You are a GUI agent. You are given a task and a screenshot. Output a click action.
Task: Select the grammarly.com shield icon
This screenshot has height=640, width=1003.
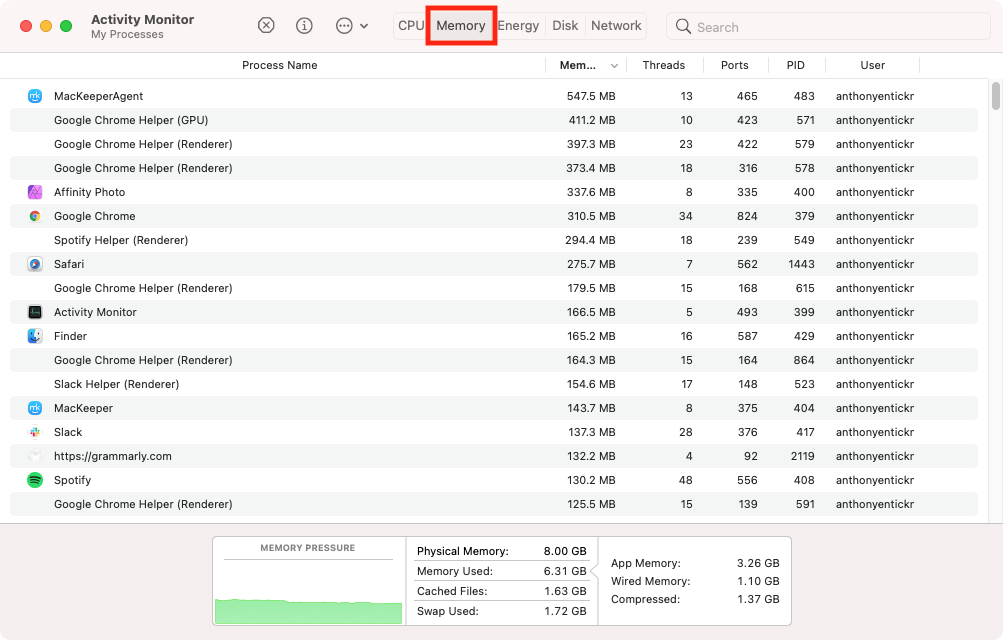pos(35,456)
